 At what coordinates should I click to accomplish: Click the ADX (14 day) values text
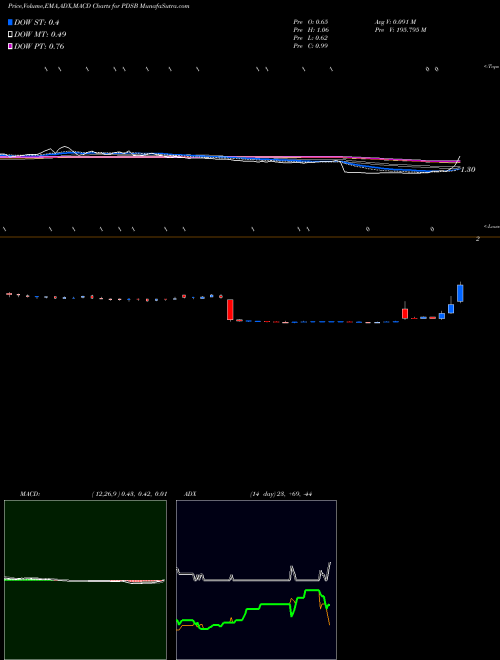tap(280, 494)
